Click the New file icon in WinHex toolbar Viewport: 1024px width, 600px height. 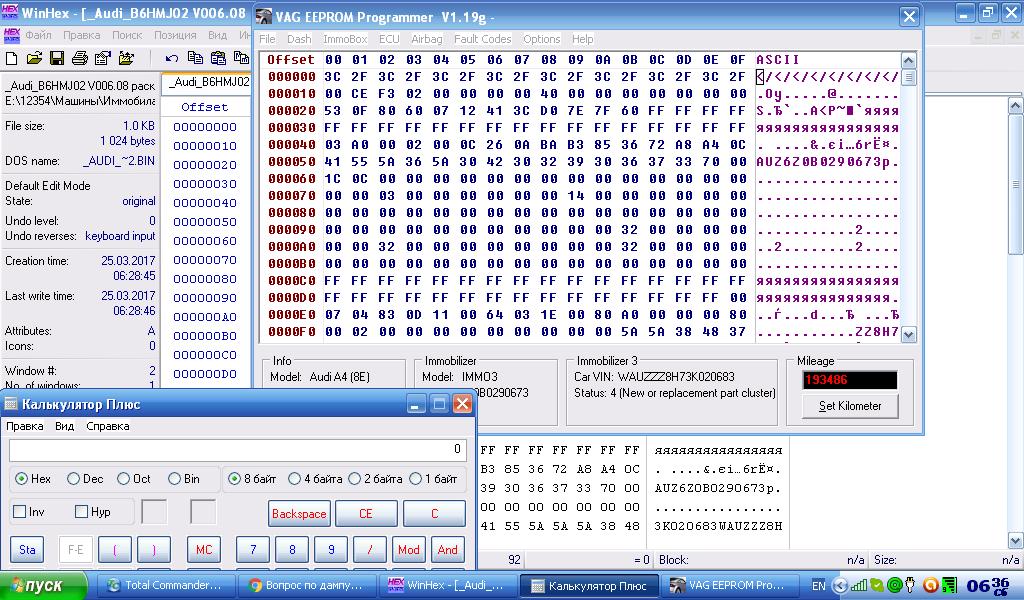coord(12,59)
